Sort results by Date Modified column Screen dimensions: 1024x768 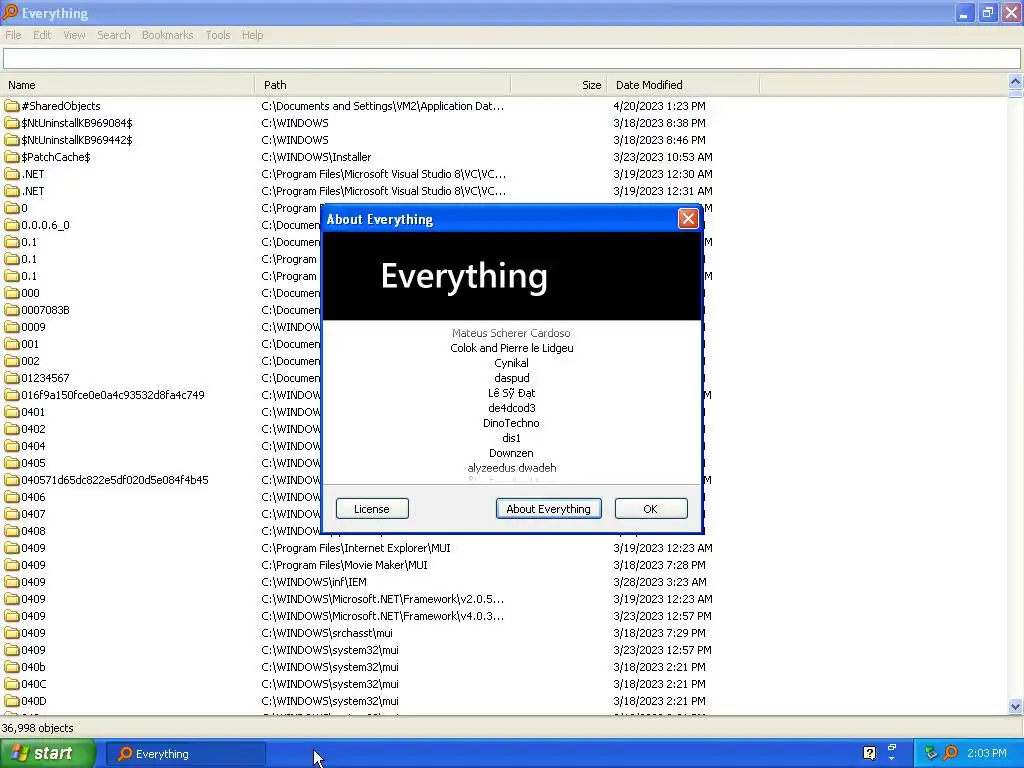[x=683, y=85]
